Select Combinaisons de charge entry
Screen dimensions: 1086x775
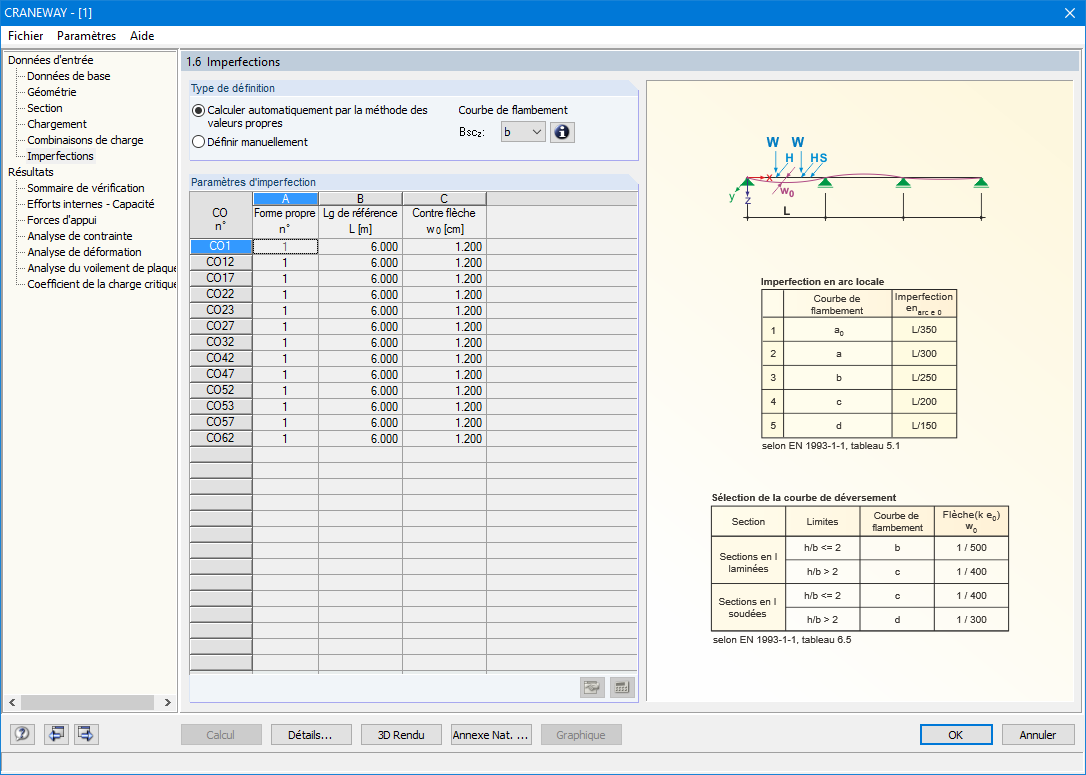85,140
